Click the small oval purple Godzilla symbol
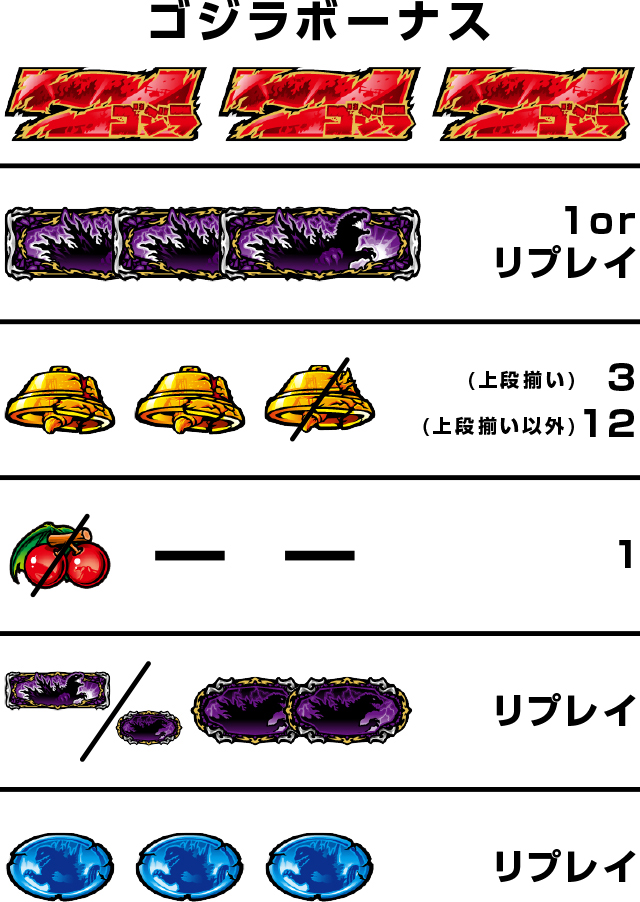 [150, 728]
